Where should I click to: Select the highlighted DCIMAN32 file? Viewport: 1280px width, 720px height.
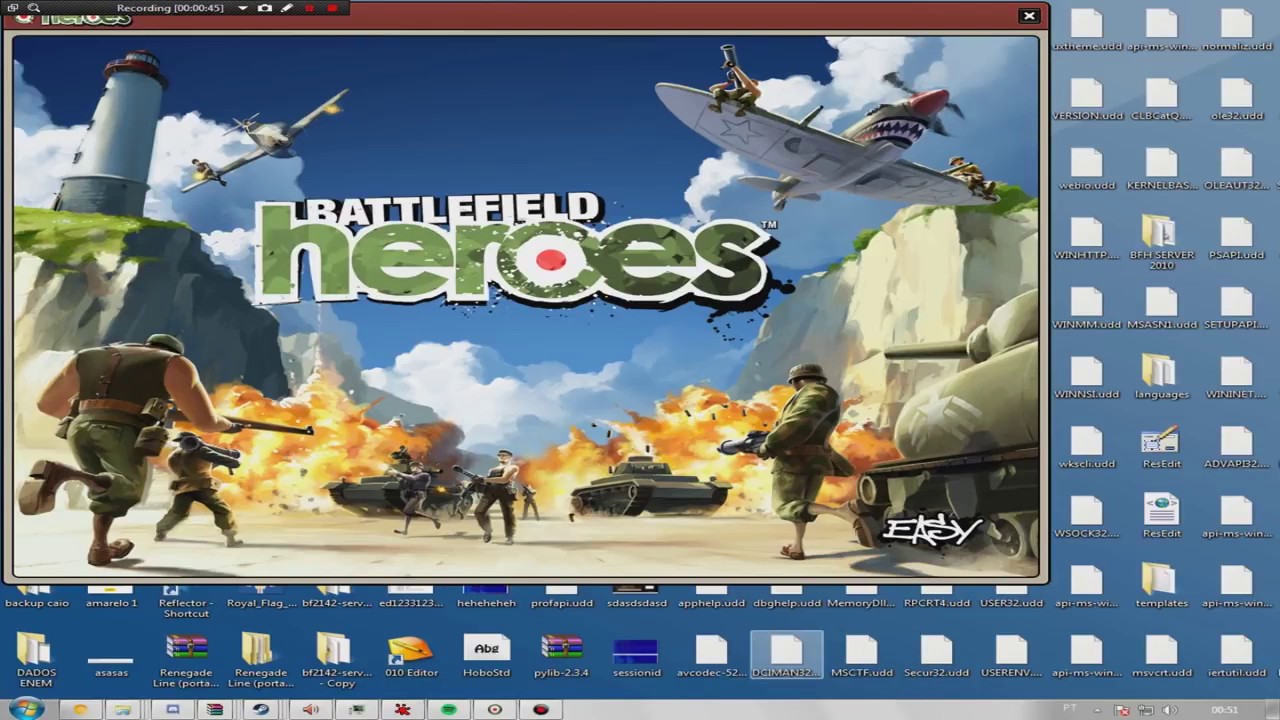pos(786,656)
